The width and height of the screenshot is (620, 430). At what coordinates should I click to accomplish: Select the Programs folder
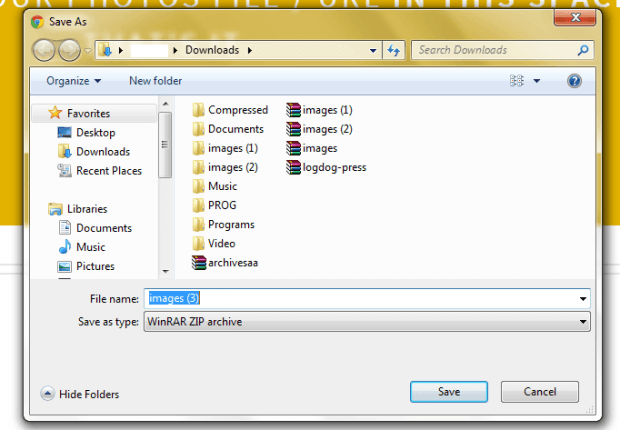coord(223,225)
